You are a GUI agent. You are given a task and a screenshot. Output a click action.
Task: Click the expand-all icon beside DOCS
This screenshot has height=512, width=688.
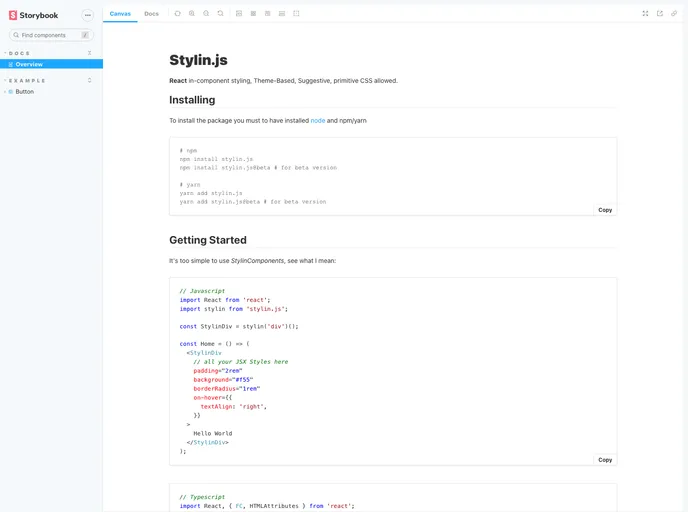90,53
